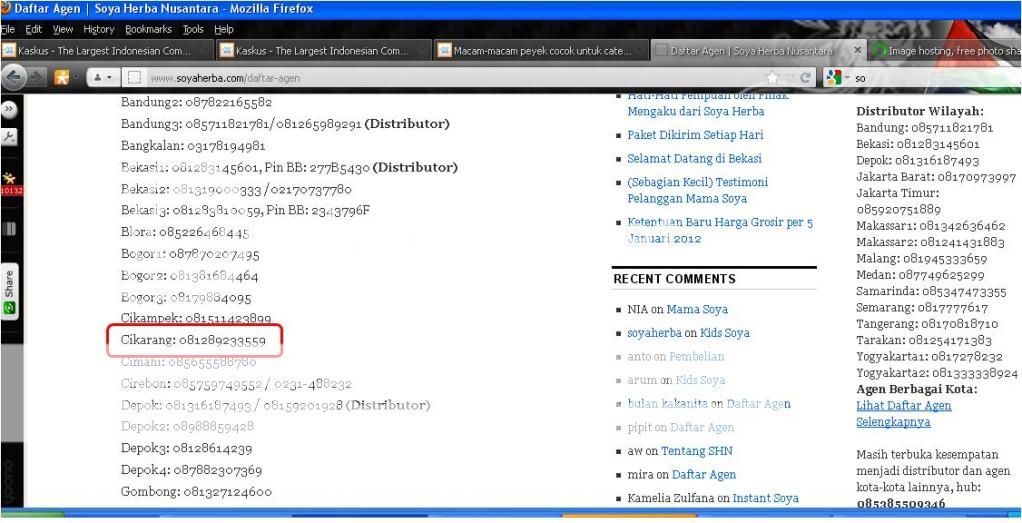The width and height of the screenshot is (1022, 523).
Task: Open 'Mama Soya' comment link by NIA
Action: 697,309
